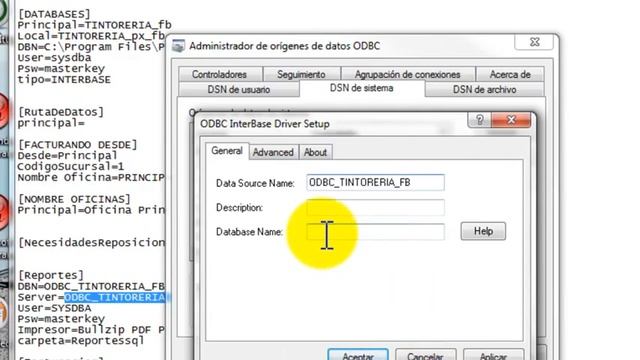Click the Aplicar button
The height and width of the screenshot is (360, 640).
(x=493, y=355)
